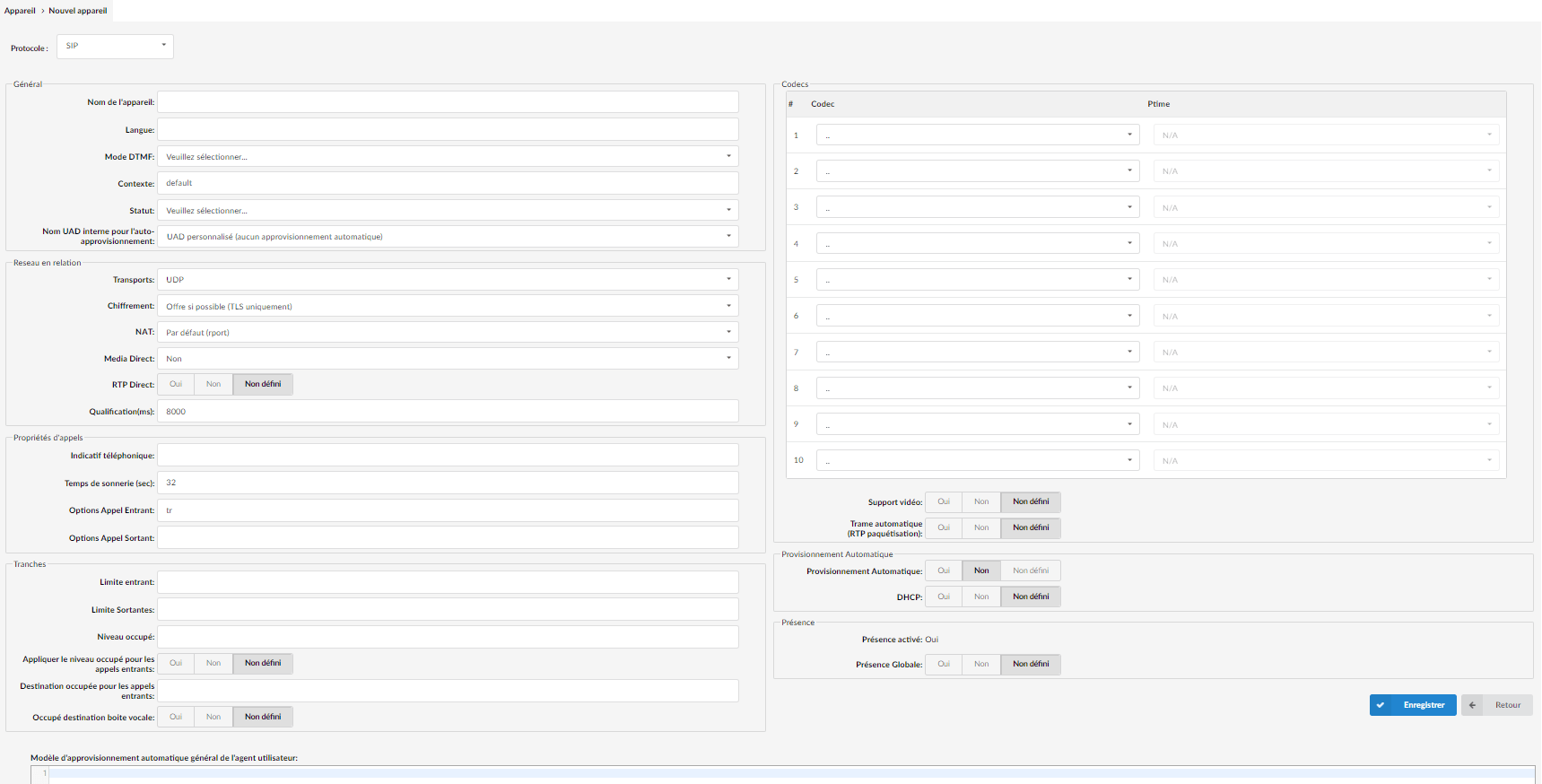Image resolution: width=1542 pixels, height=784 pixels.
Task: Open the NAT dropdown
Action: [x=448, y=332]
